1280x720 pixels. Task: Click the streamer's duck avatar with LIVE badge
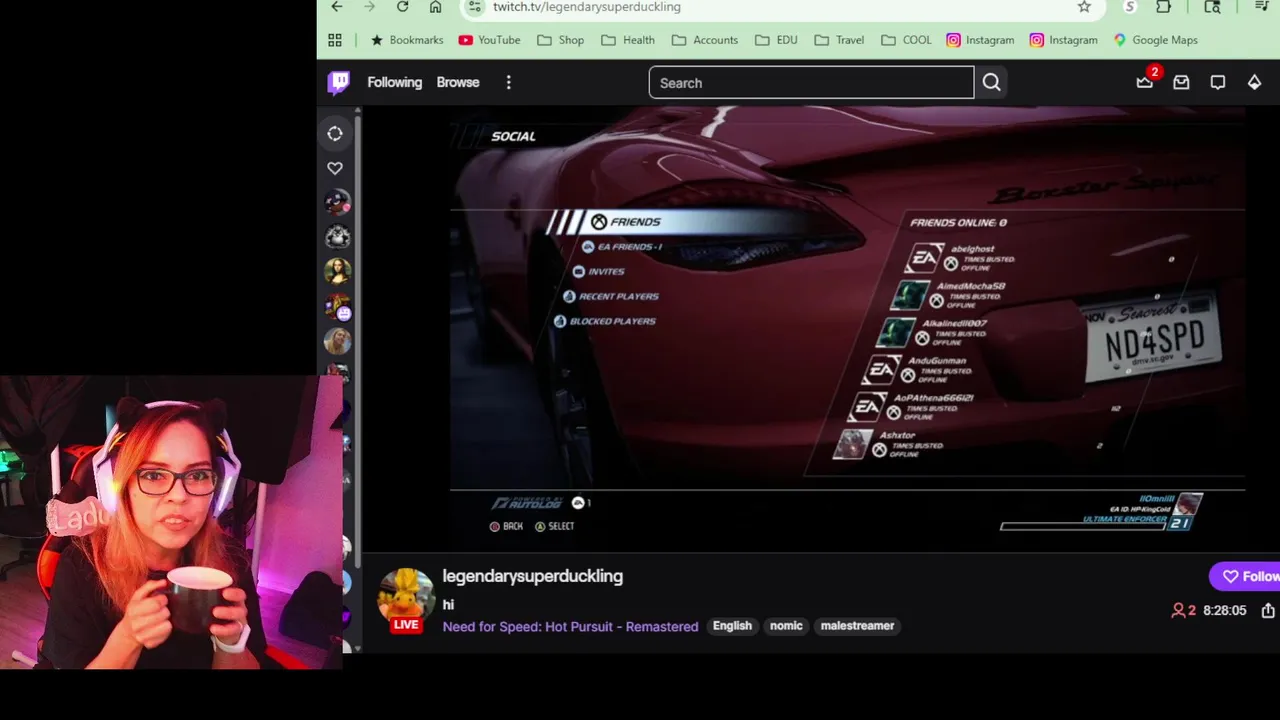click(x=405, y=600)
